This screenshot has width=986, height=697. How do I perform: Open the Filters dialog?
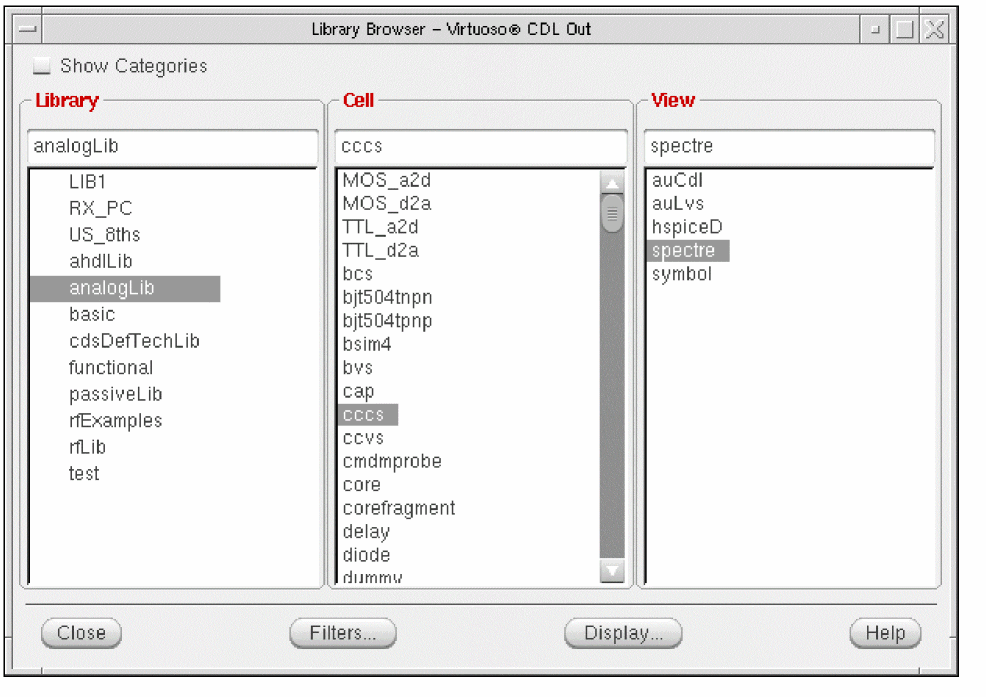343,633
